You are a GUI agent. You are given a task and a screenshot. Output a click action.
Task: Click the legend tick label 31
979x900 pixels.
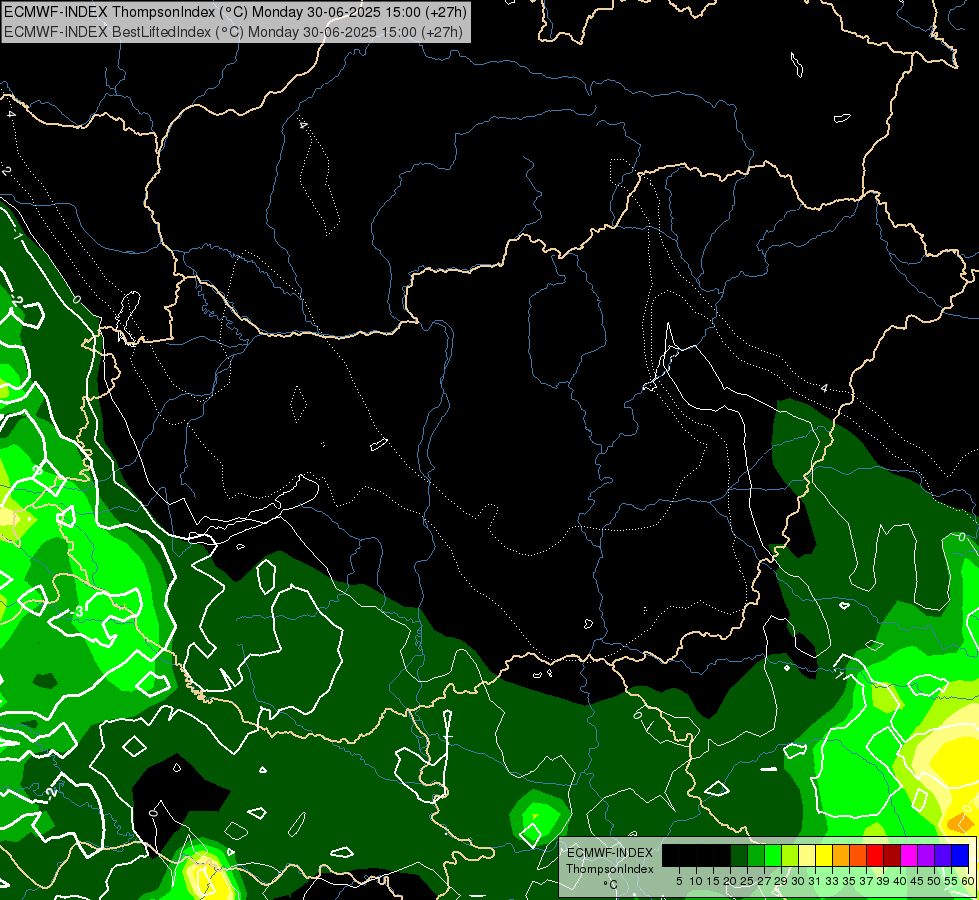815,881
